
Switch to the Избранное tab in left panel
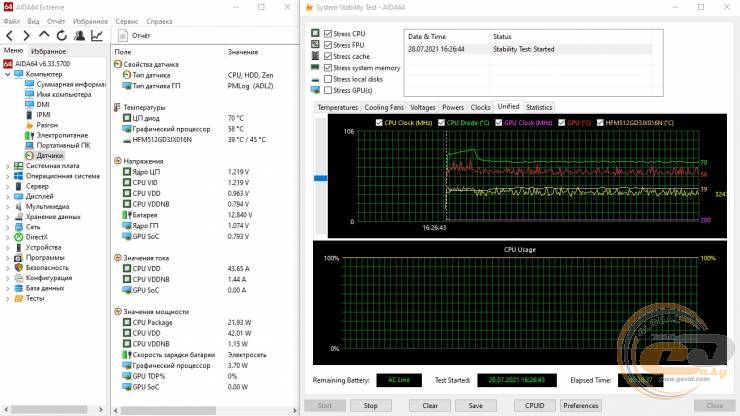click(48, 51)
